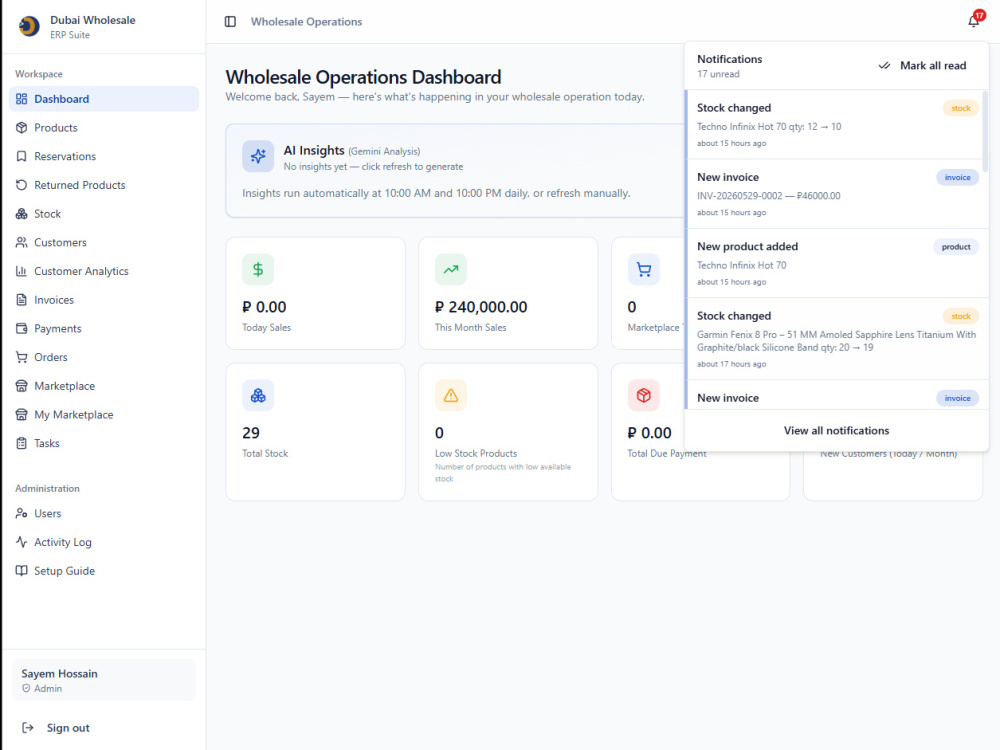Click the This Month Sales trend icon
The image size is (1000, 750).
[451, 269]
